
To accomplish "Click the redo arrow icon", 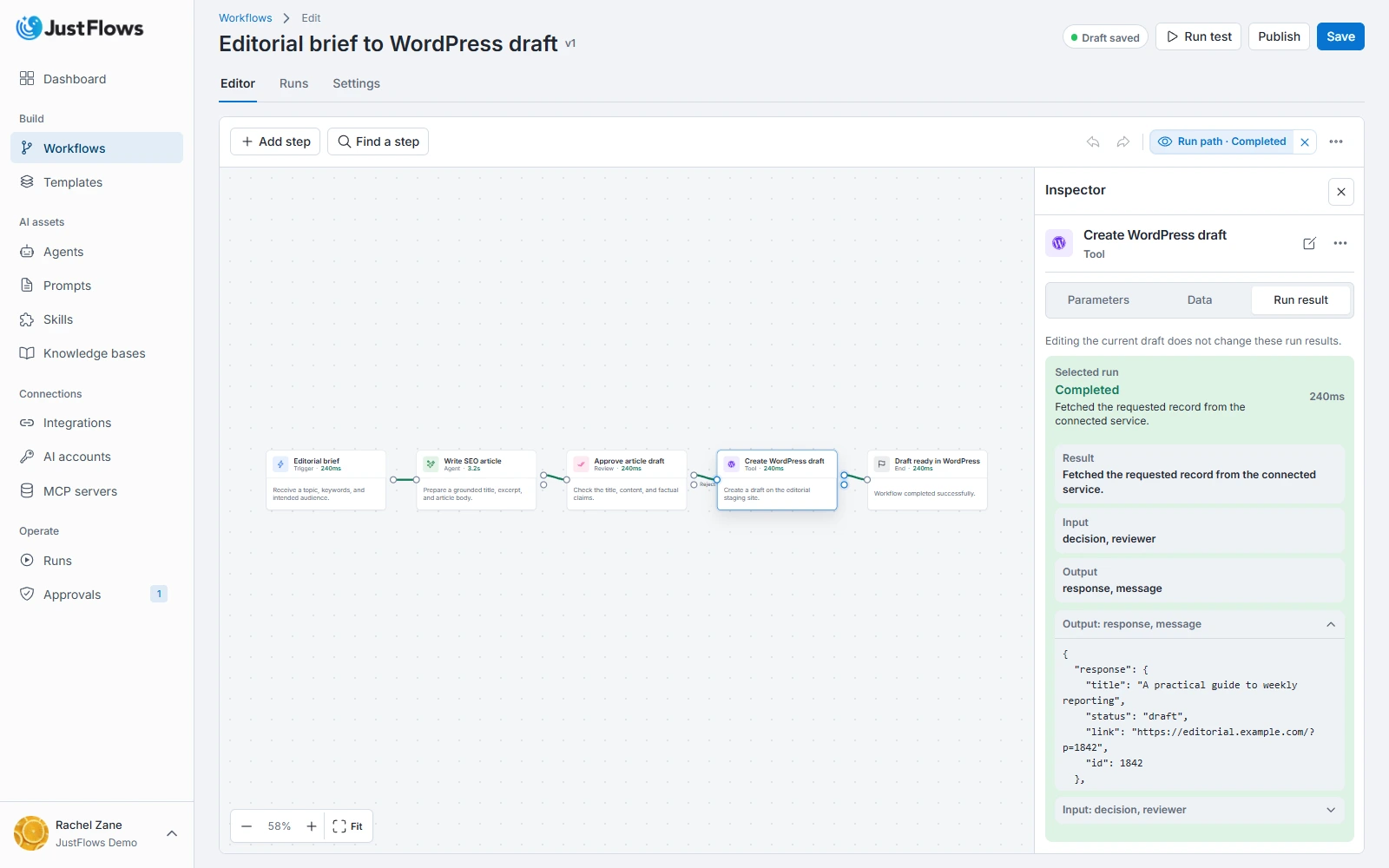I will click(1123, 141).
